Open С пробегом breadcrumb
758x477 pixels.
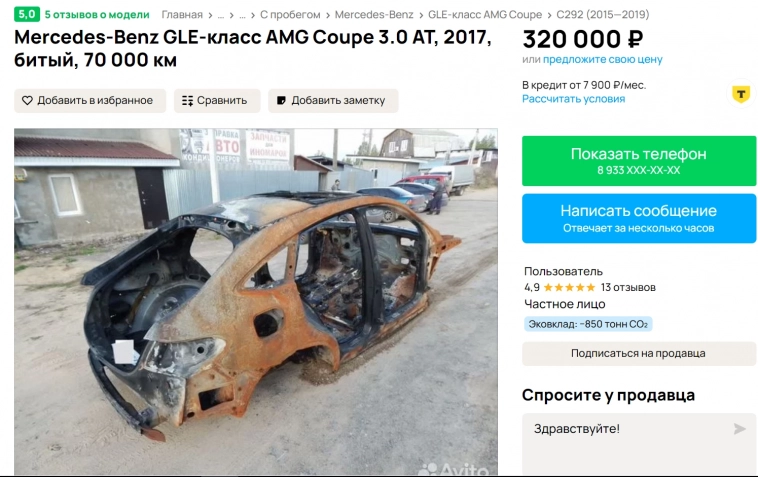pos(290,15)
